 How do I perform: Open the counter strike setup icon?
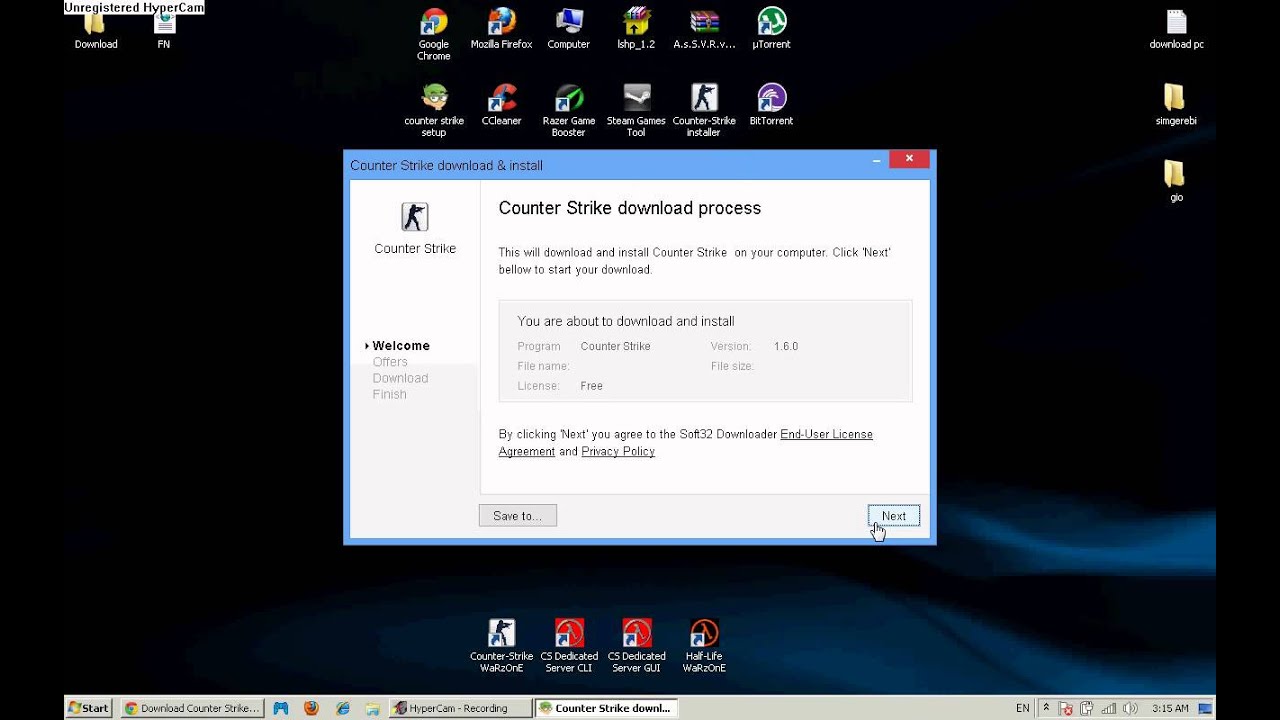pyautogui.click(x=434, y=110)
